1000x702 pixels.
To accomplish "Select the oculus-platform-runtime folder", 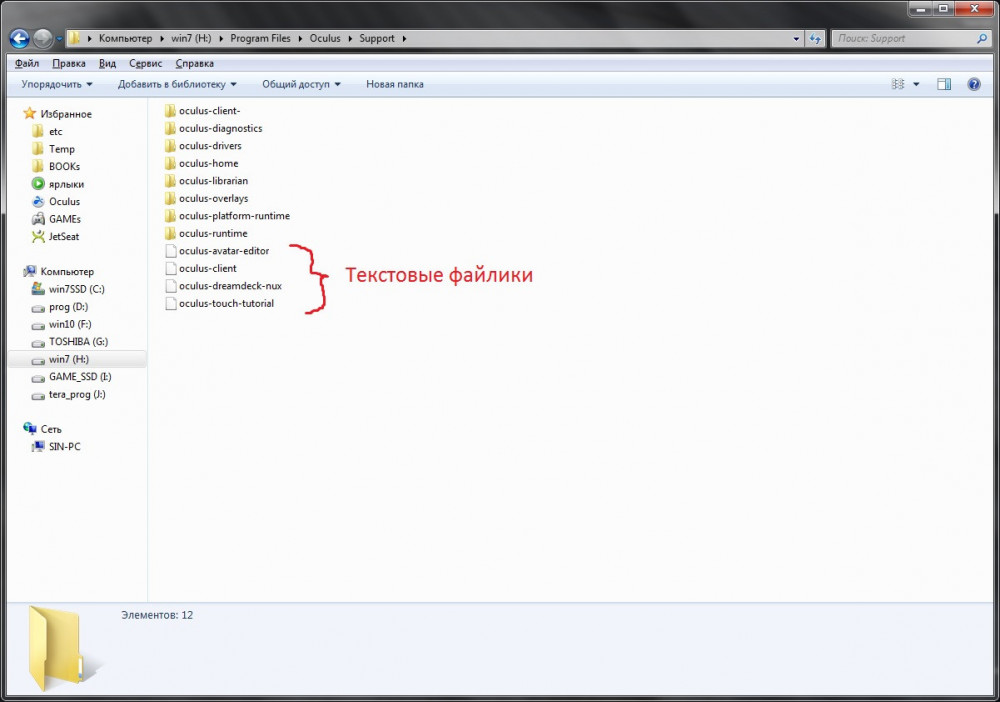I will [227, 216].
